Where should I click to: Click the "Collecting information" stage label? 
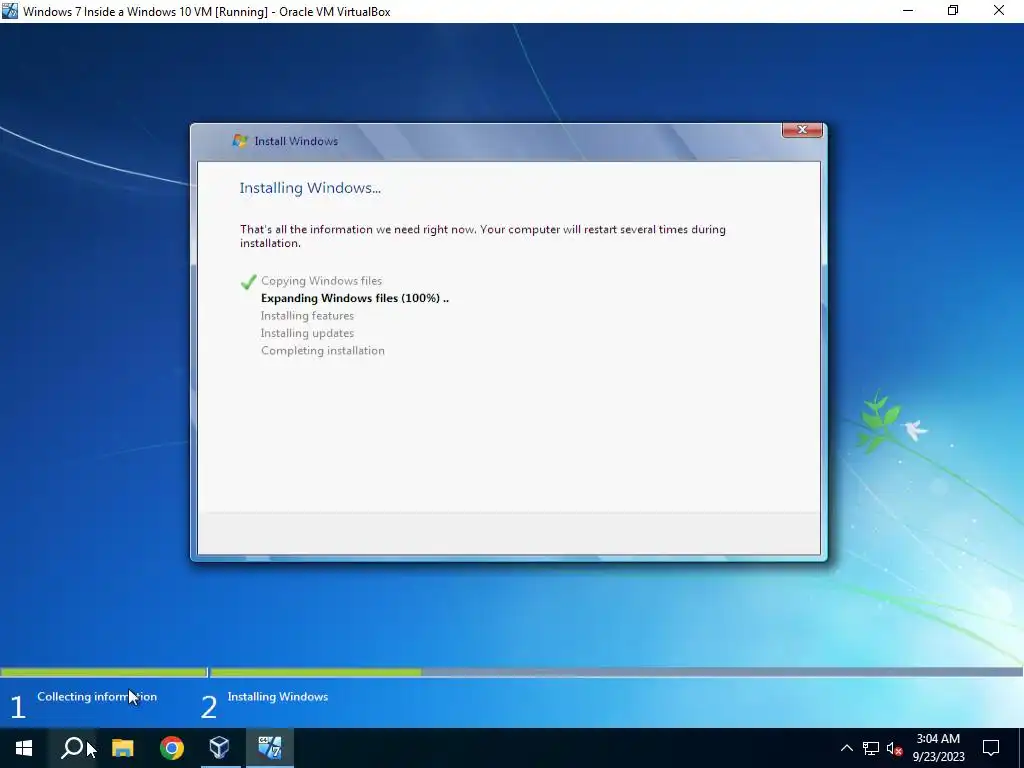[97, 697]
